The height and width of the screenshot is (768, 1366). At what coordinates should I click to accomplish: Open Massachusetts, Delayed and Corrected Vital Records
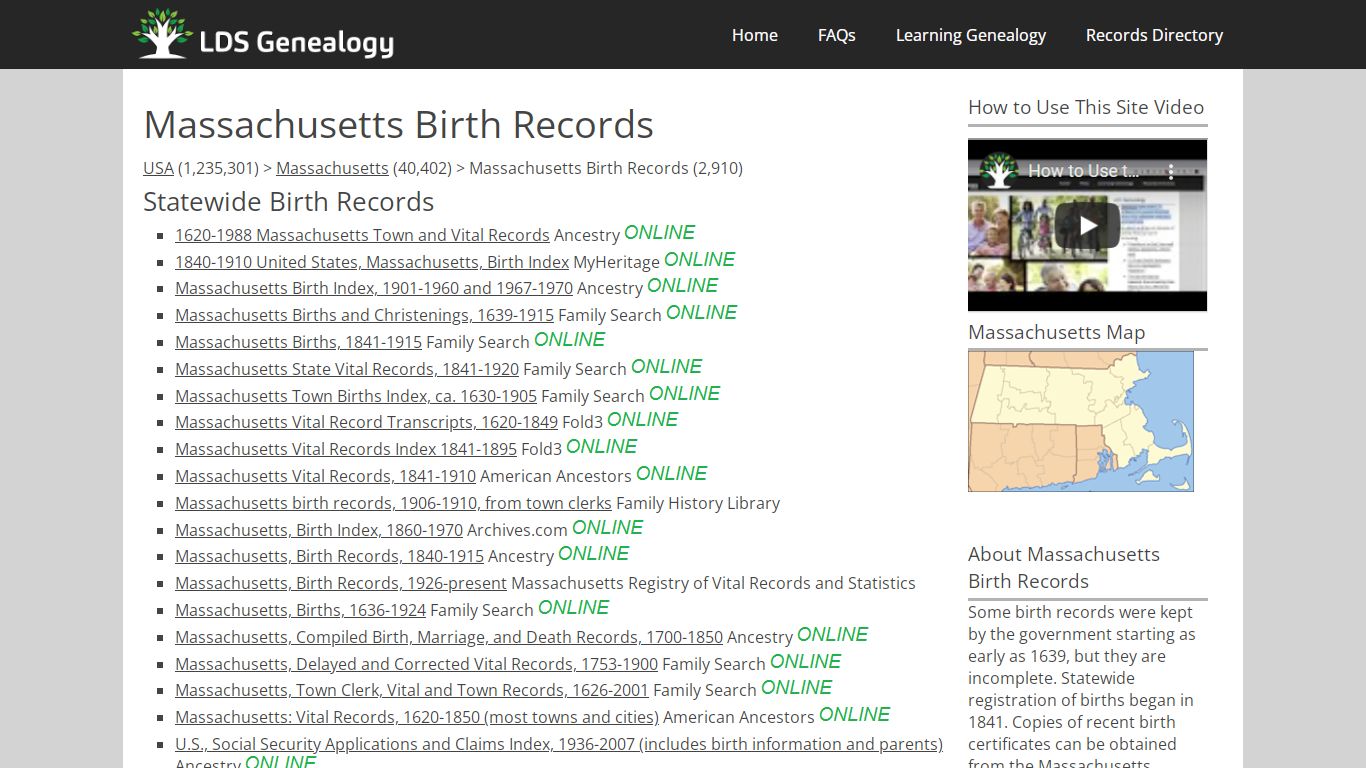coord(416,664)
